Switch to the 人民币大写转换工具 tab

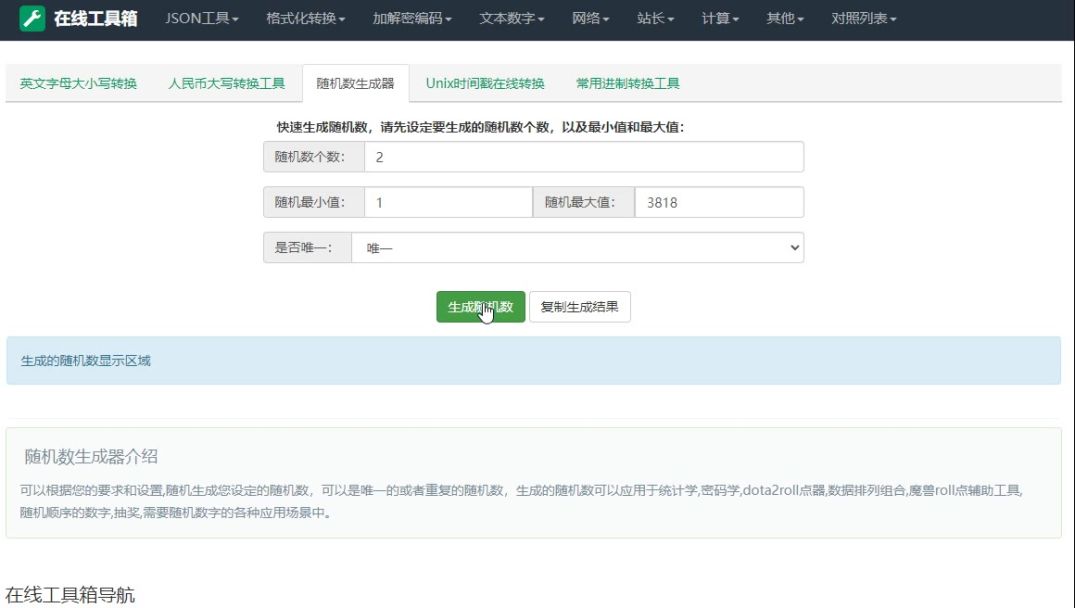tap(227, 84)
